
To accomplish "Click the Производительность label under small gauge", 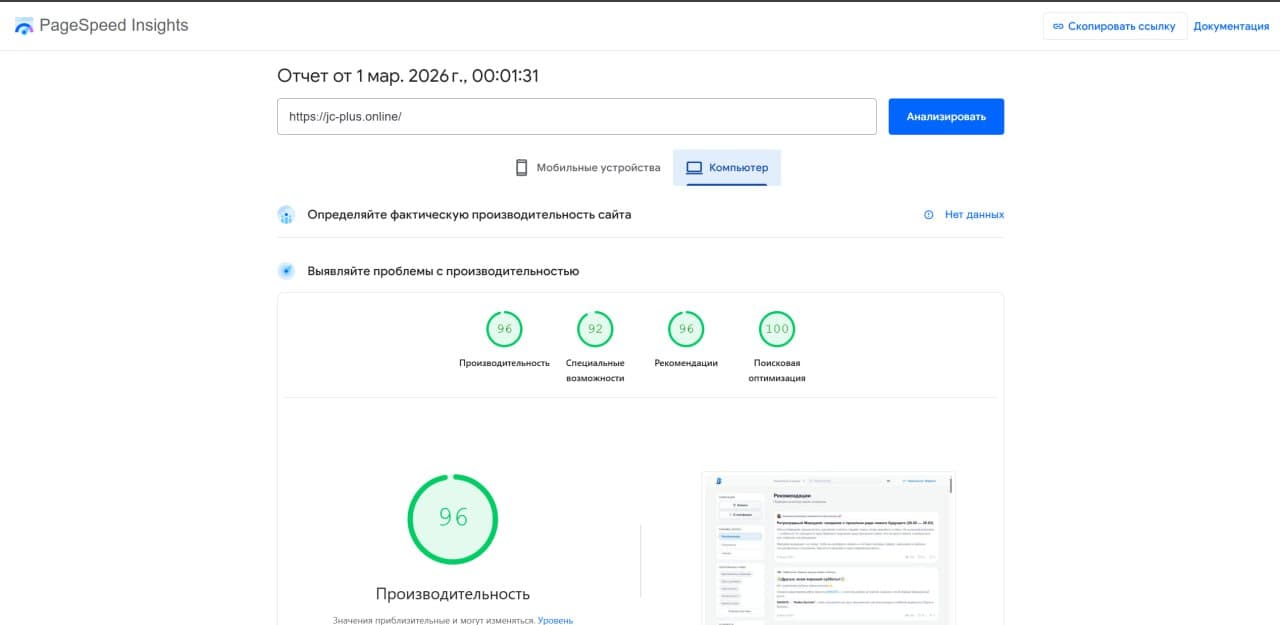I will [x=504, y=363].
